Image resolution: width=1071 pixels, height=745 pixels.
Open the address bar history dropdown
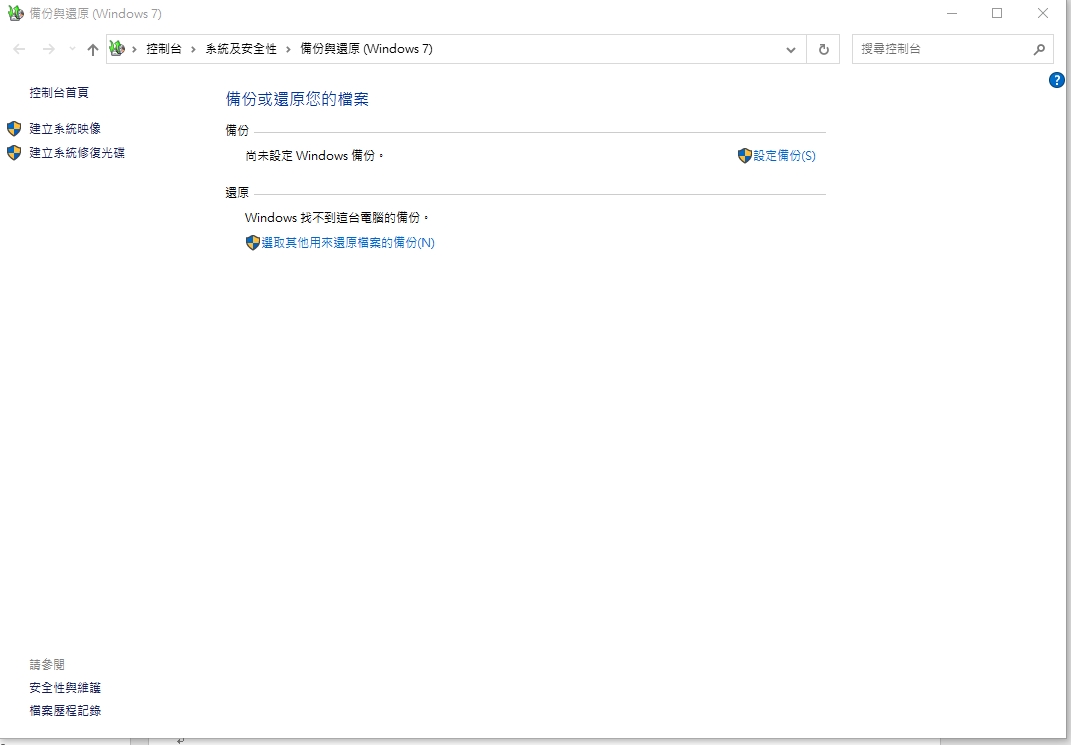pyautogui.click(x=791, y=49)
